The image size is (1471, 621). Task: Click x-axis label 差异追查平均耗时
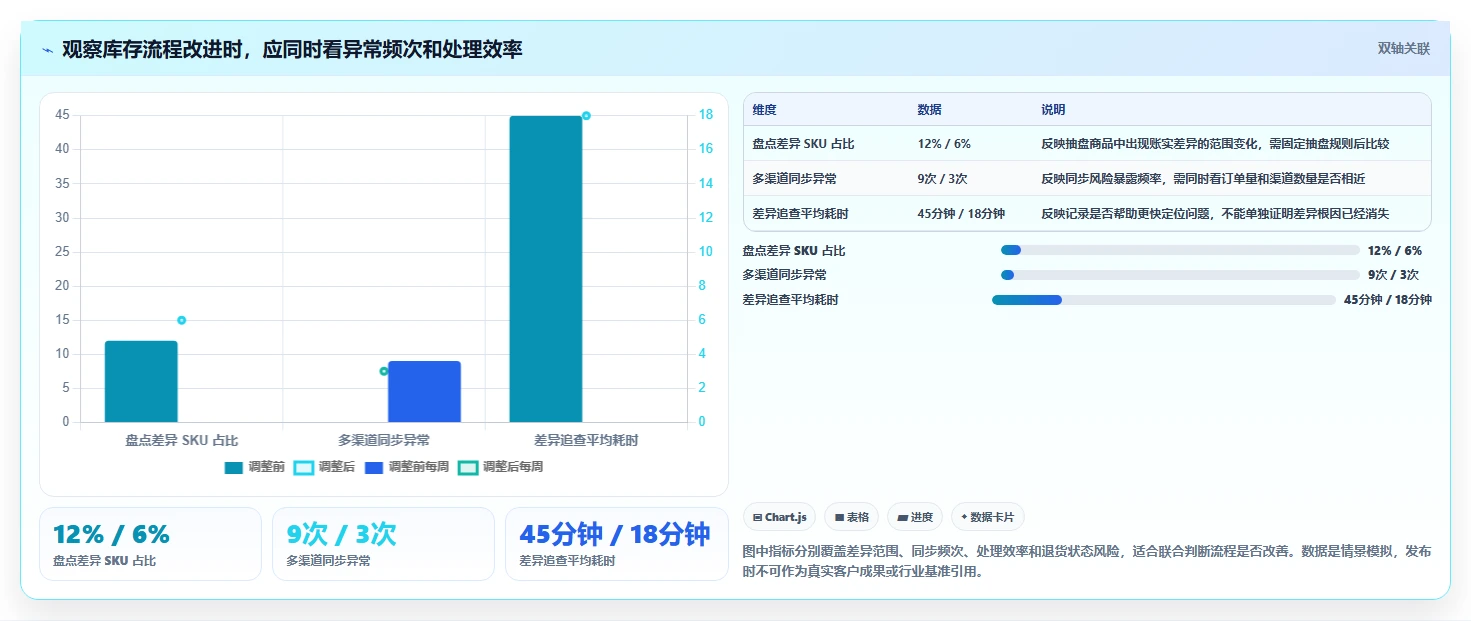click(586, 440)
